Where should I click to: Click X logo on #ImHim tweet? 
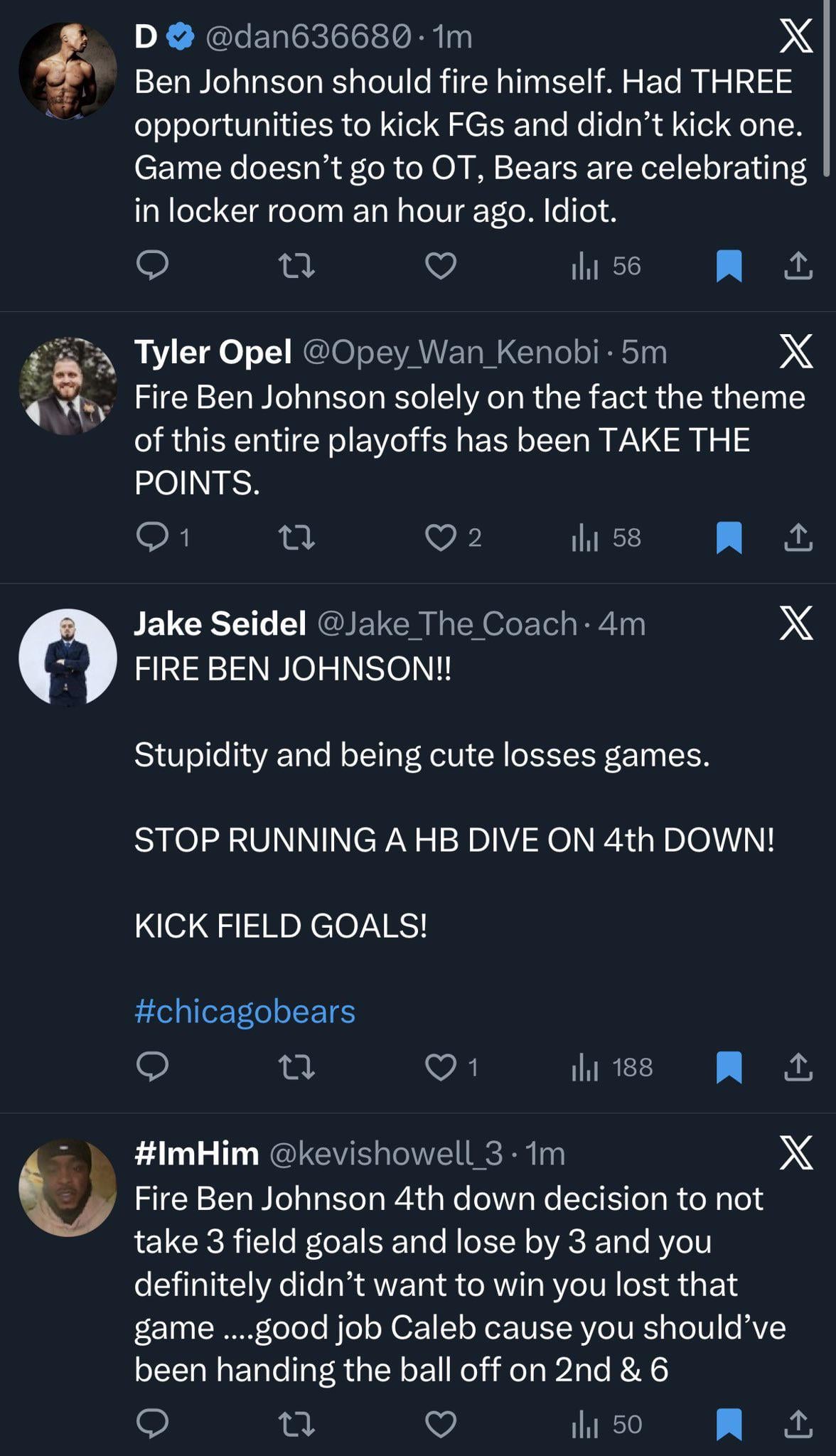pos(795,1153)
